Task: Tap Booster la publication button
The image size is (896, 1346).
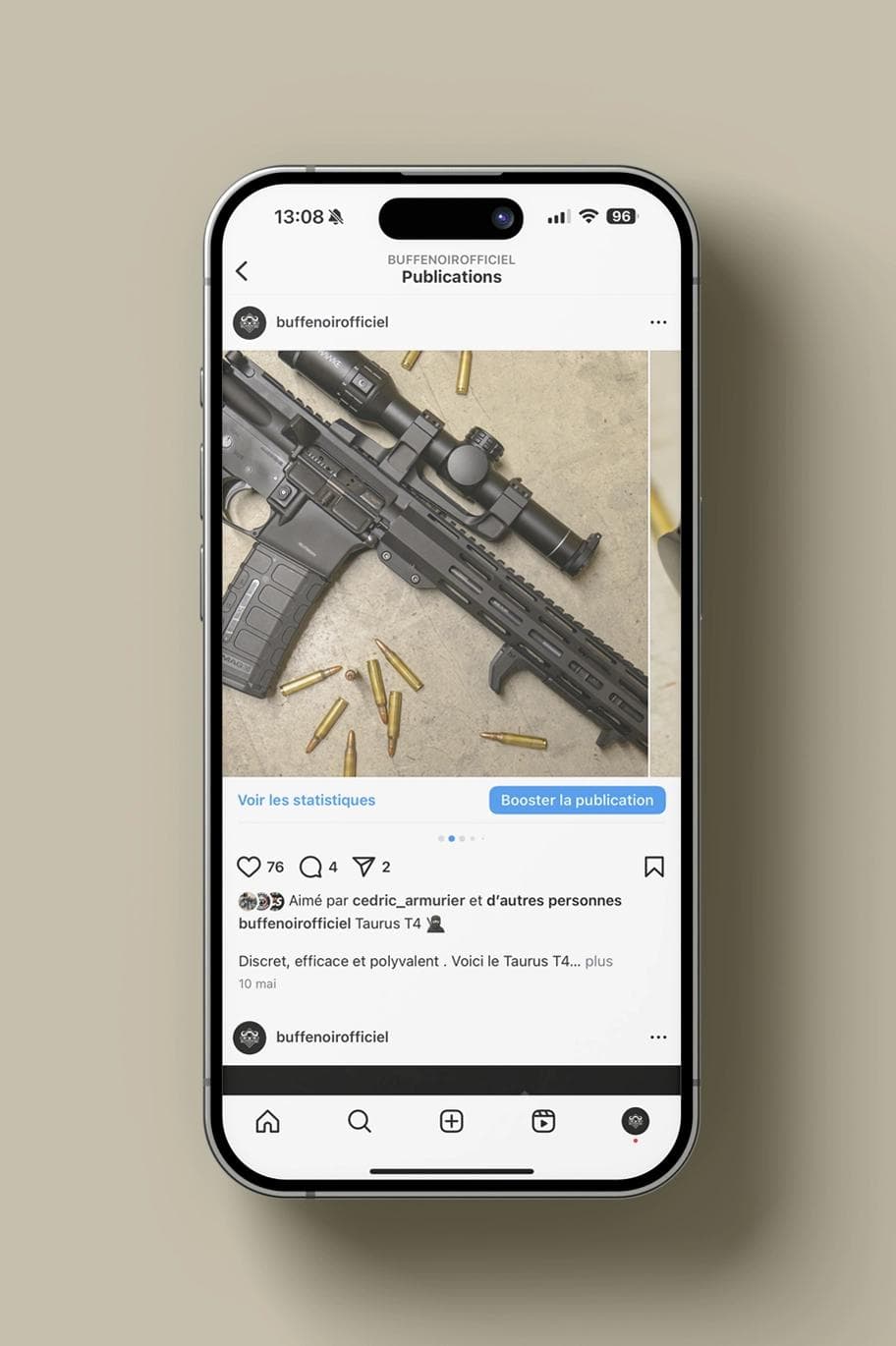Action: [x=578, y=800]
